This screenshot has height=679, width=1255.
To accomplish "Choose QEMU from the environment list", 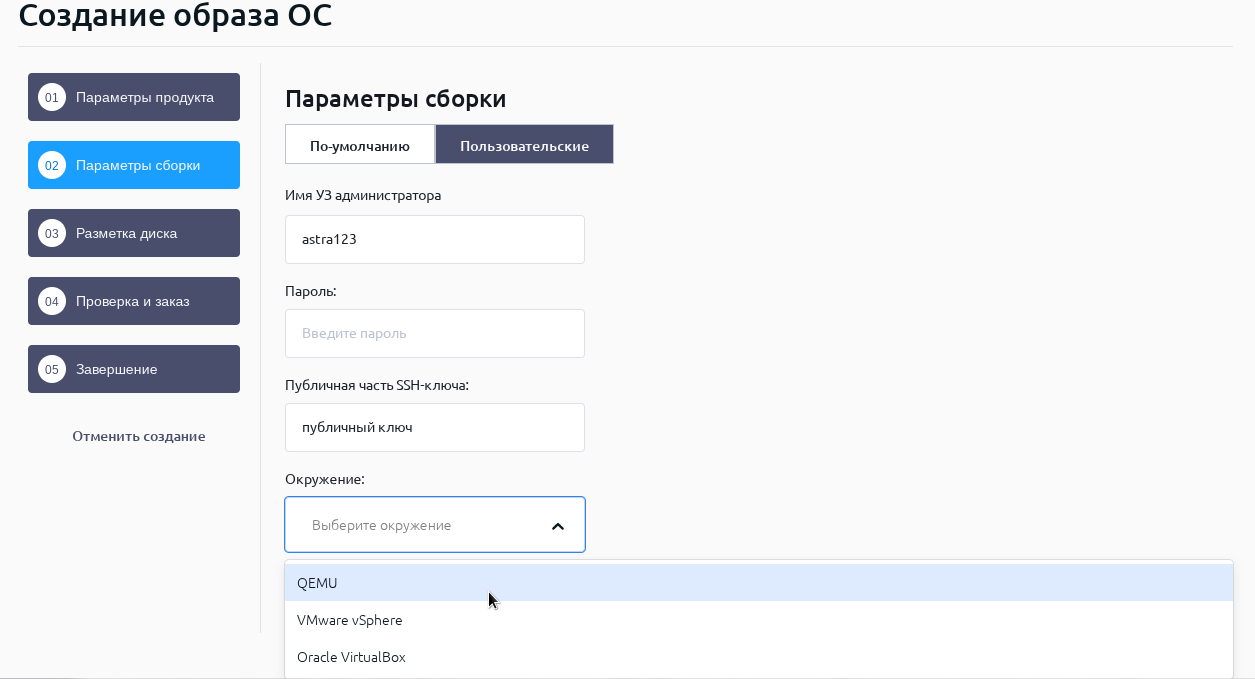I will pyautogui.click(x=317, y=583).
